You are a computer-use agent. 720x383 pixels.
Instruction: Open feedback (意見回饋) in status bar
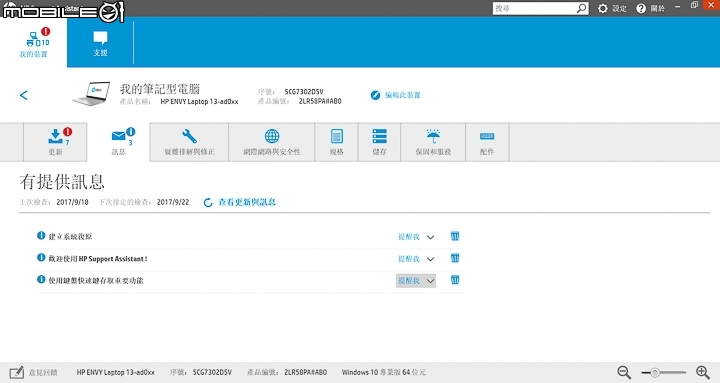click(34, 372)
